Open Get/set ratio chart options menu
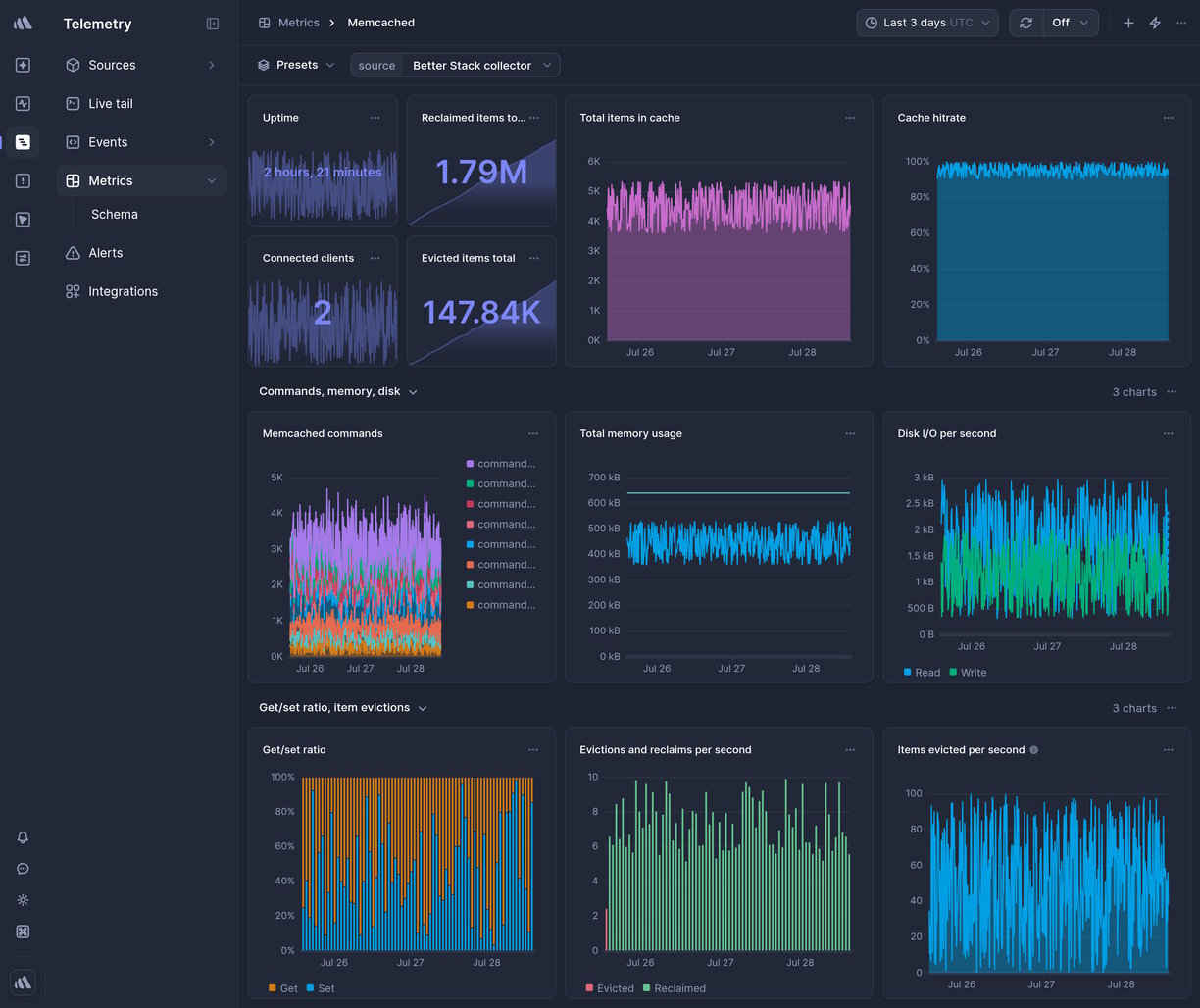Image resolution: width=1200 pixels, height=1008 pixels. click(x=532, y=750)
